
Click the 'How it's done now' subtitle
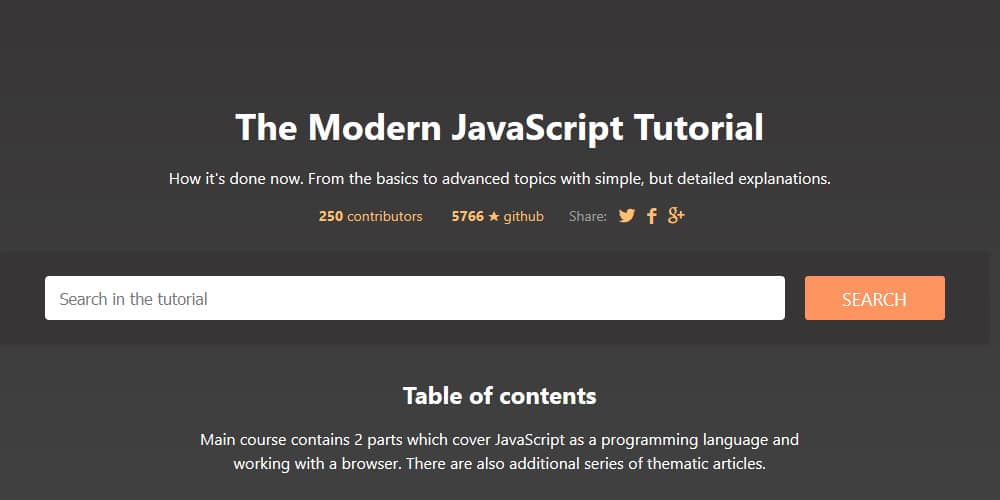(x=499, y=180)
